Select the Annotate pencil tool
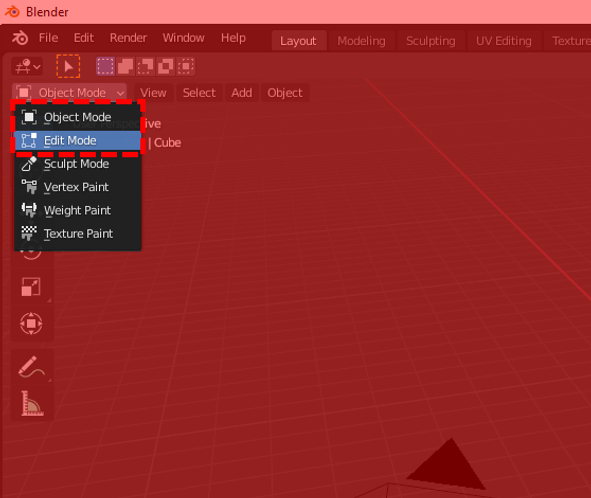 pos(31,366)
